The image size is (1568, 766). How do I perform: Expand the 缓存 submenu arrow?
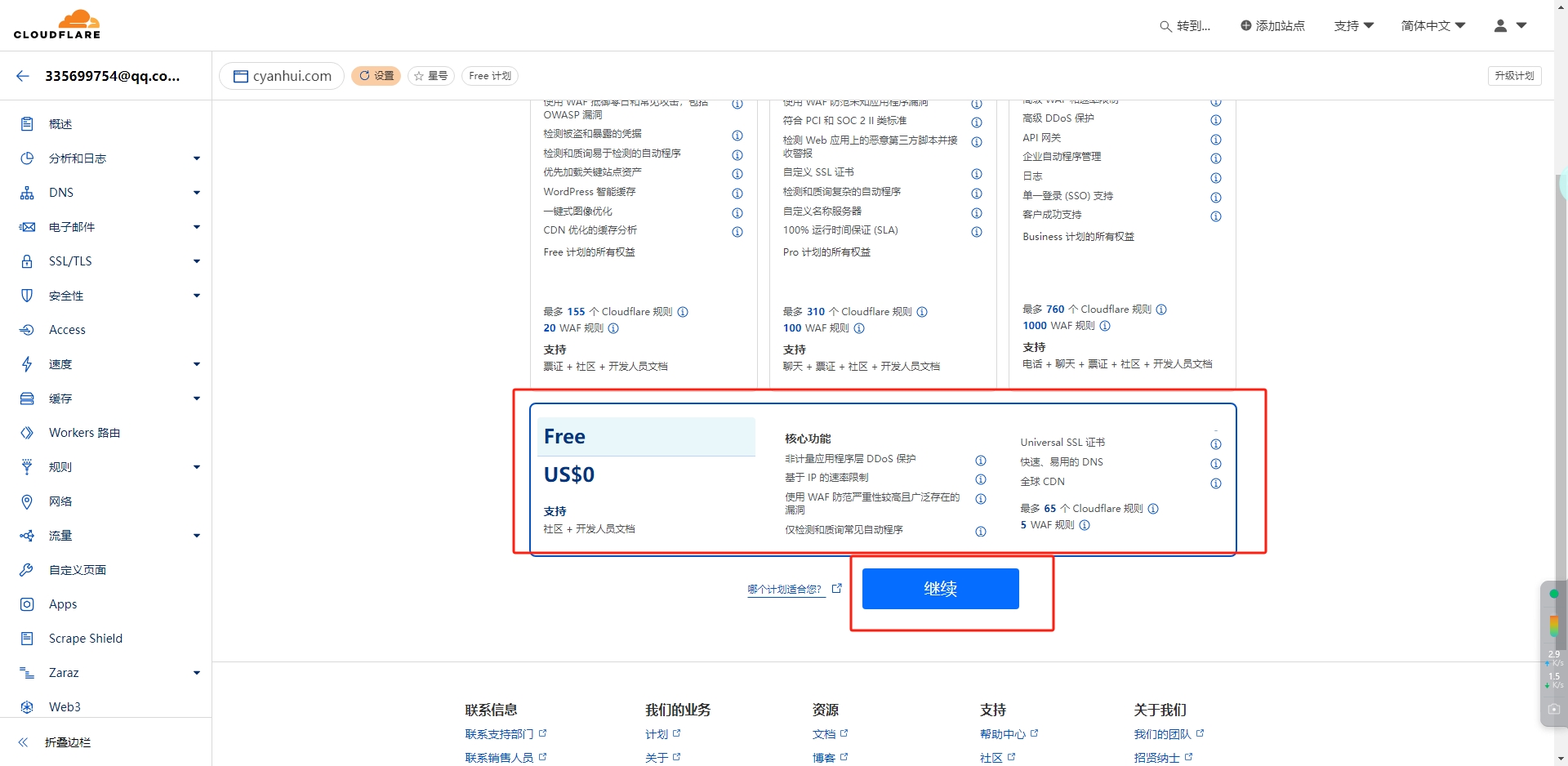(x=197, y=399)
